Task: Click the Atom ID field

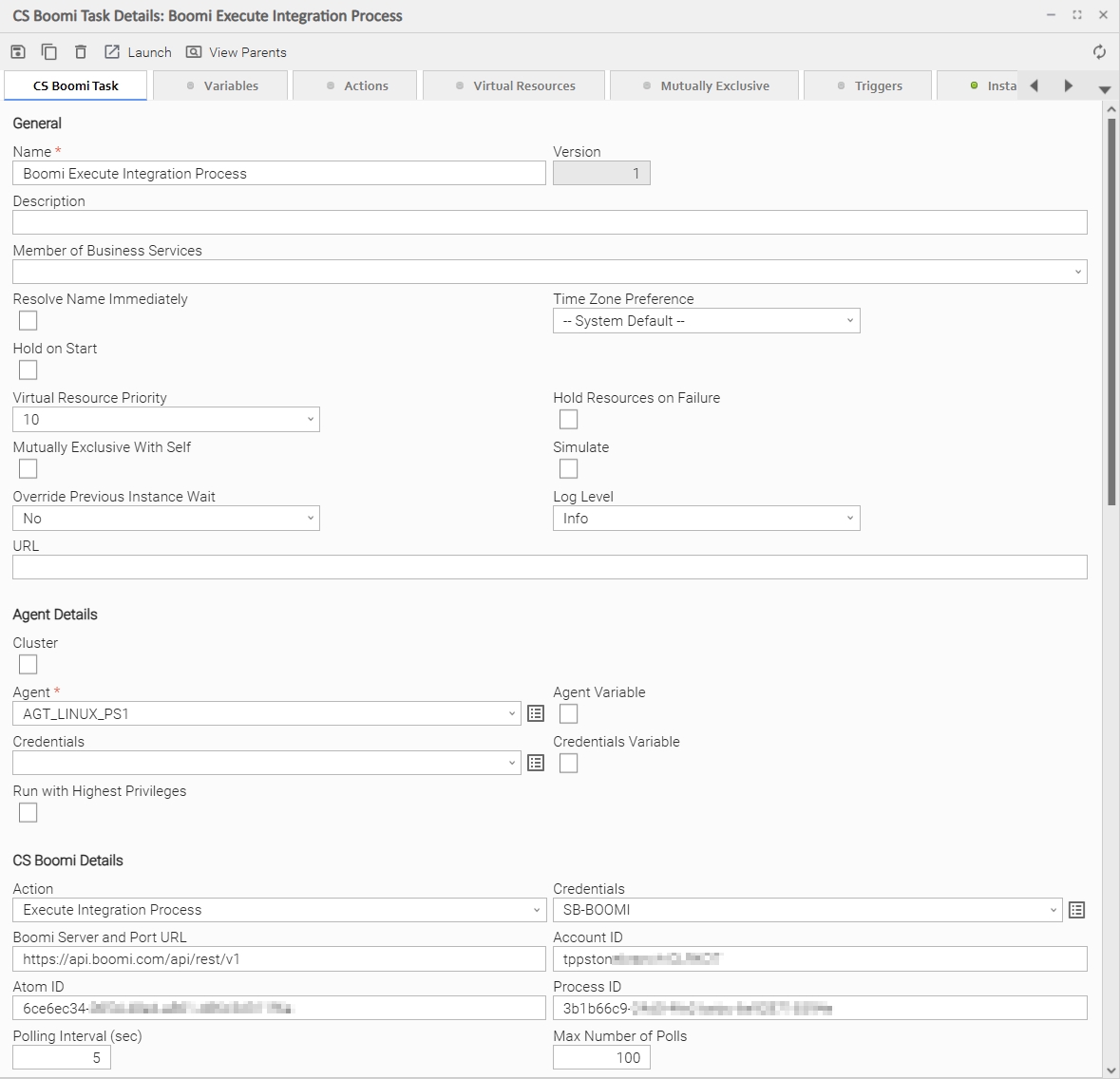Action: tap(279, 1009)
